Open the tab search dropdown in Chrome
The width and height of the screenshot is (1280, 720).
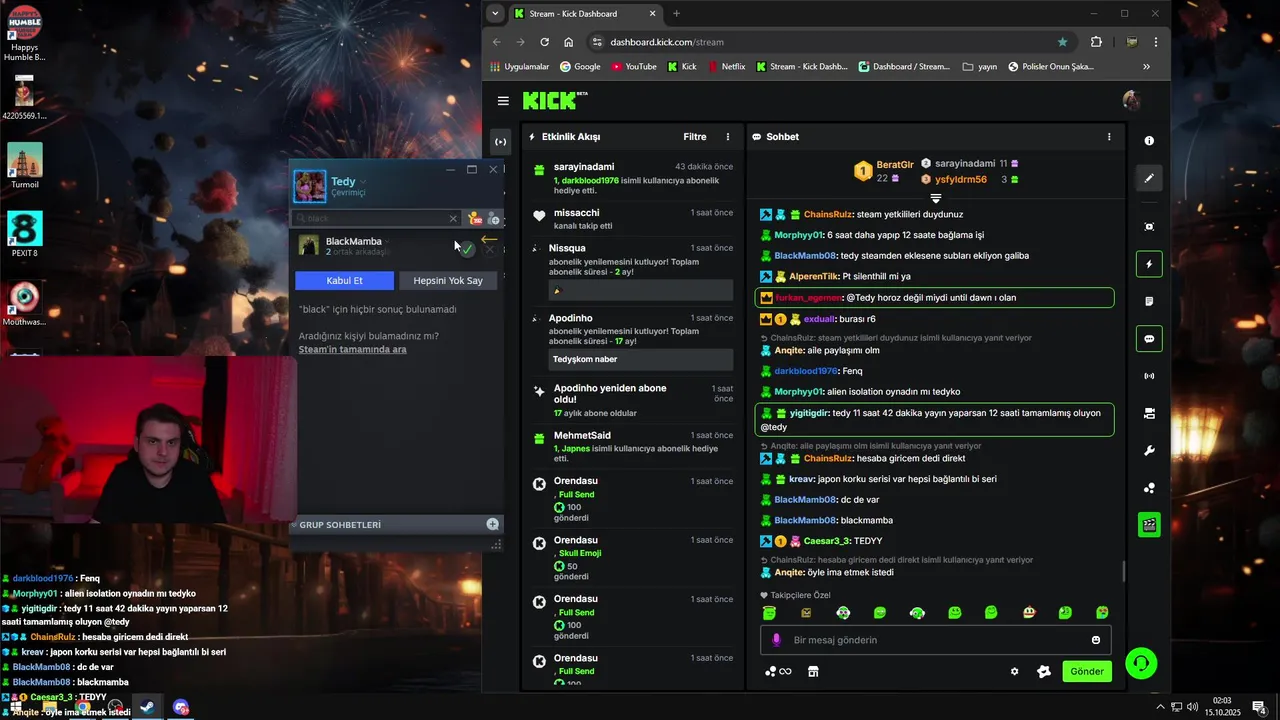(x=495, y=14)
